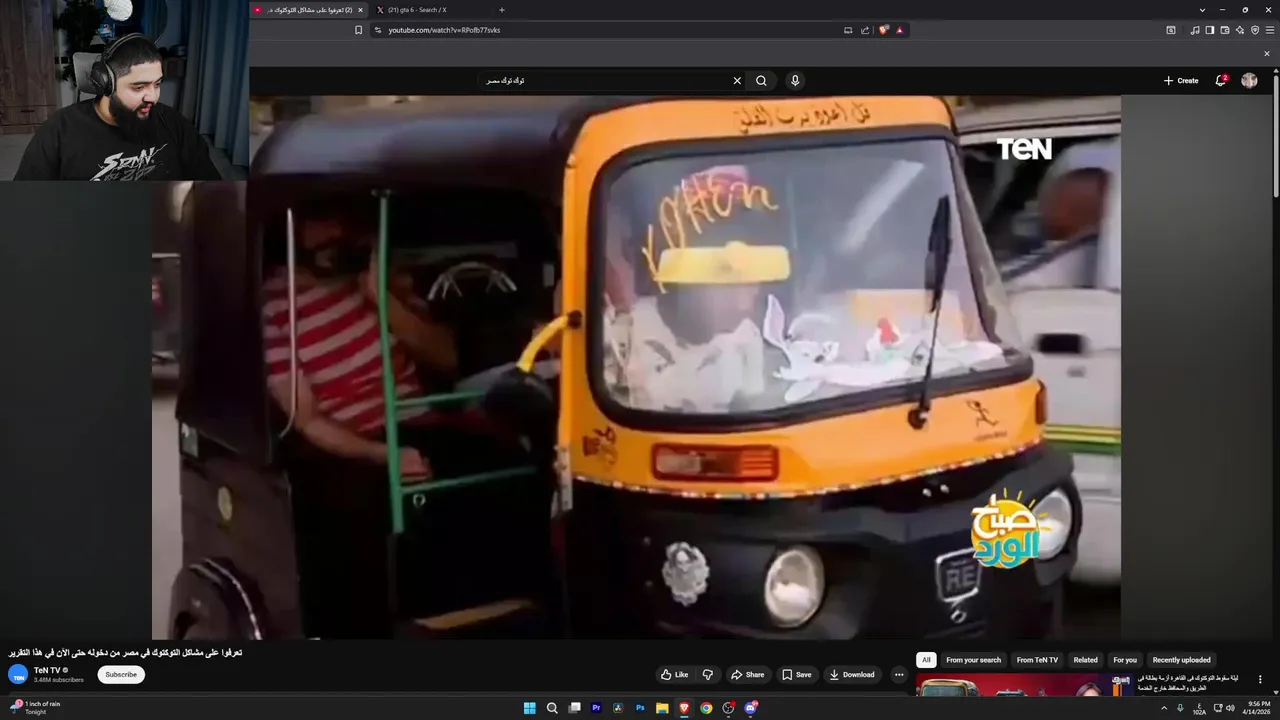Open the YouTube account avatar menu
Viewport: 1280px width, 720px height.
click(1249, 81)
